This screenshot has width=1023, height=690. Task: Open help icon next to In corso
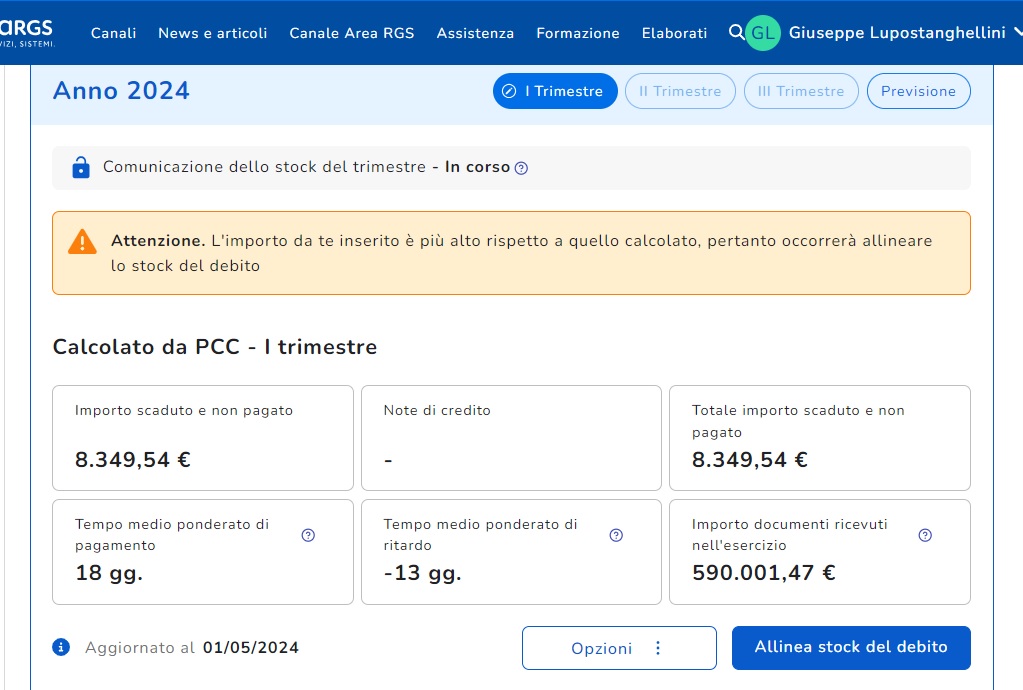tap(521, 168)
